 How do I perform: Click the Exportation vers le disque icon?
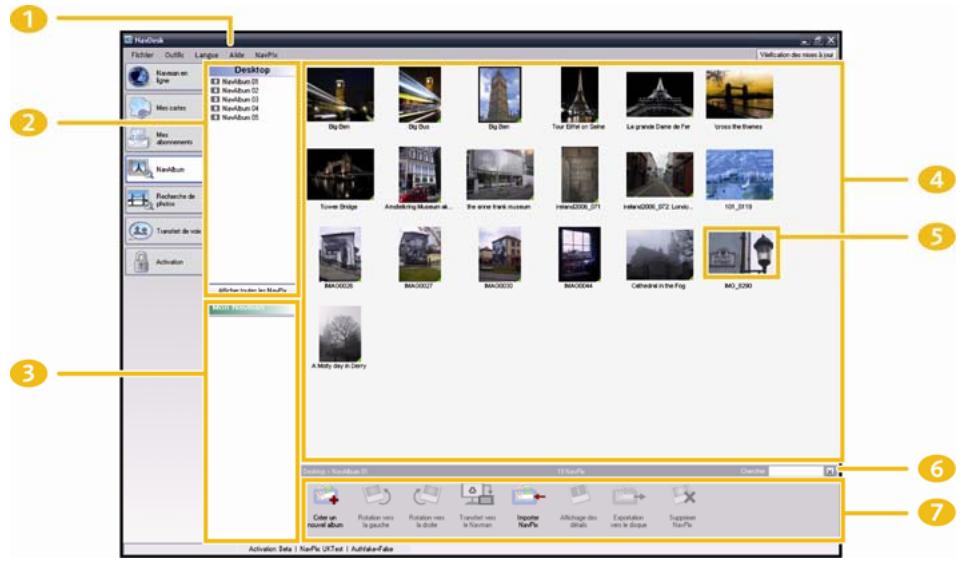pyautogui.click(x=630, y=496)
